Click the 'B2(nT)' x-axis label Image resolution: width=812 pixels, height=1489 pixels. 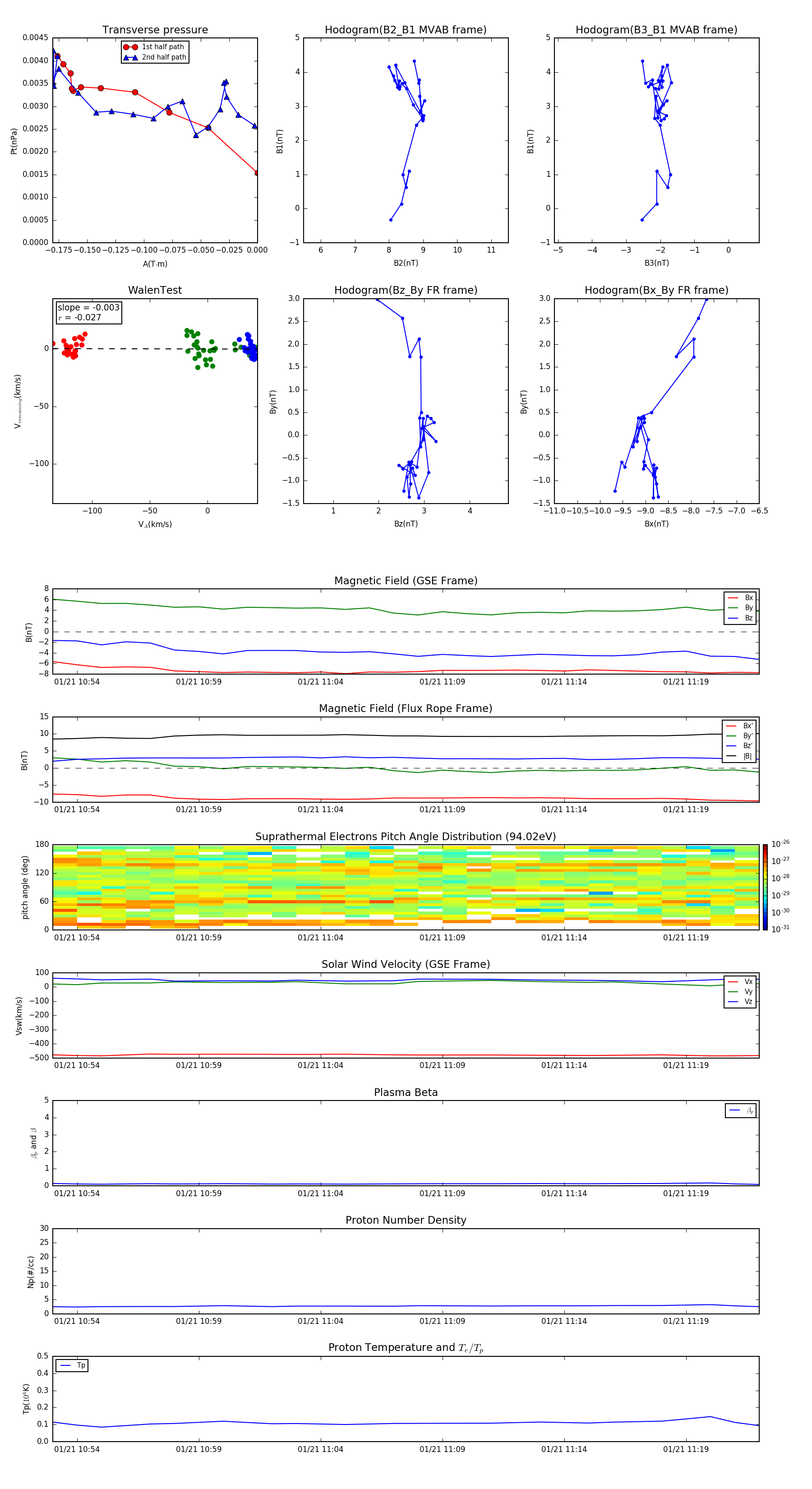click(406, 263)
